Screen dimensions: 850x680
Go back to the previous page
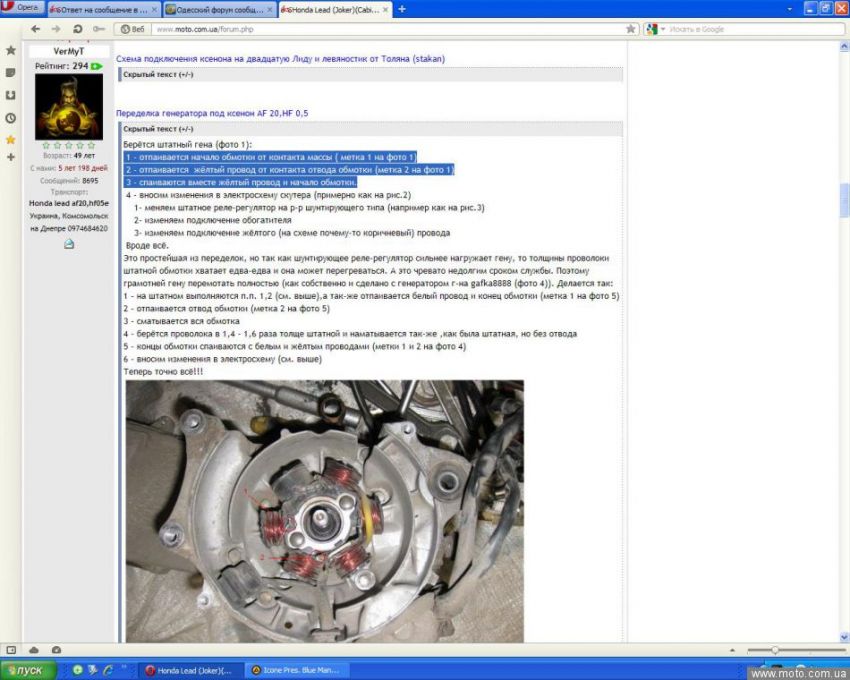click(x=36, y=29)
